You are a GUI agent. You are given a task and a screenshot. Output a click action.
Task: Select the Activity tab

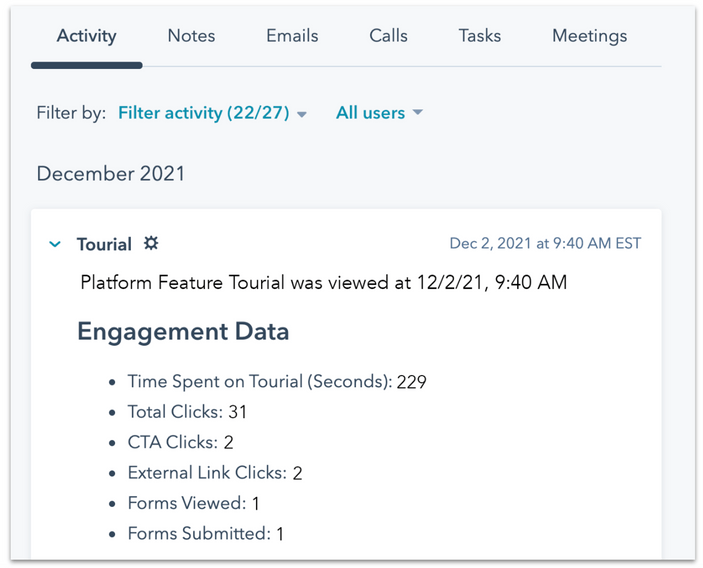[x=87, y=36]
